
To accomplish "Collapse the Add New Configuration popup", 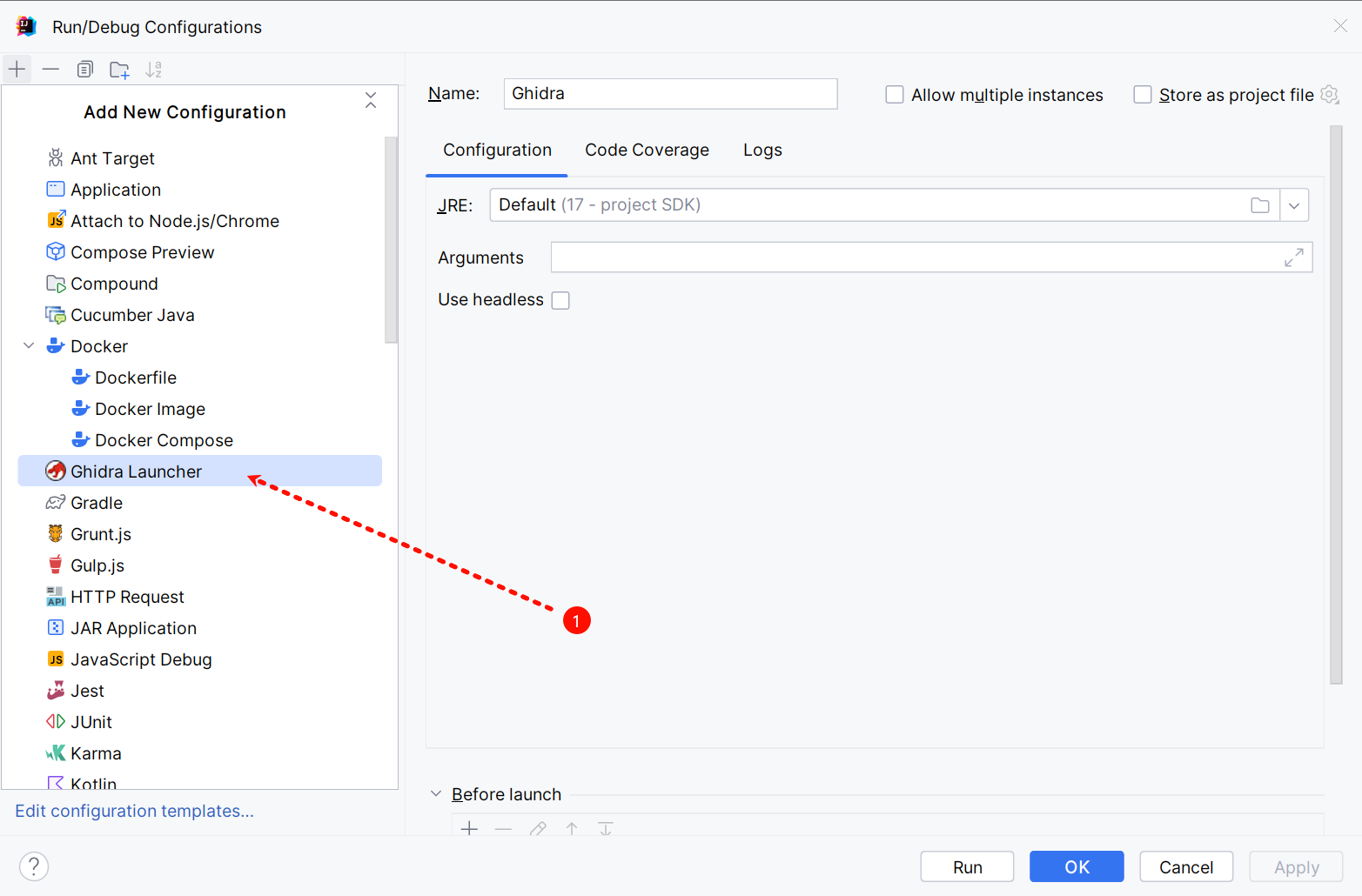I will pos(371,100).
